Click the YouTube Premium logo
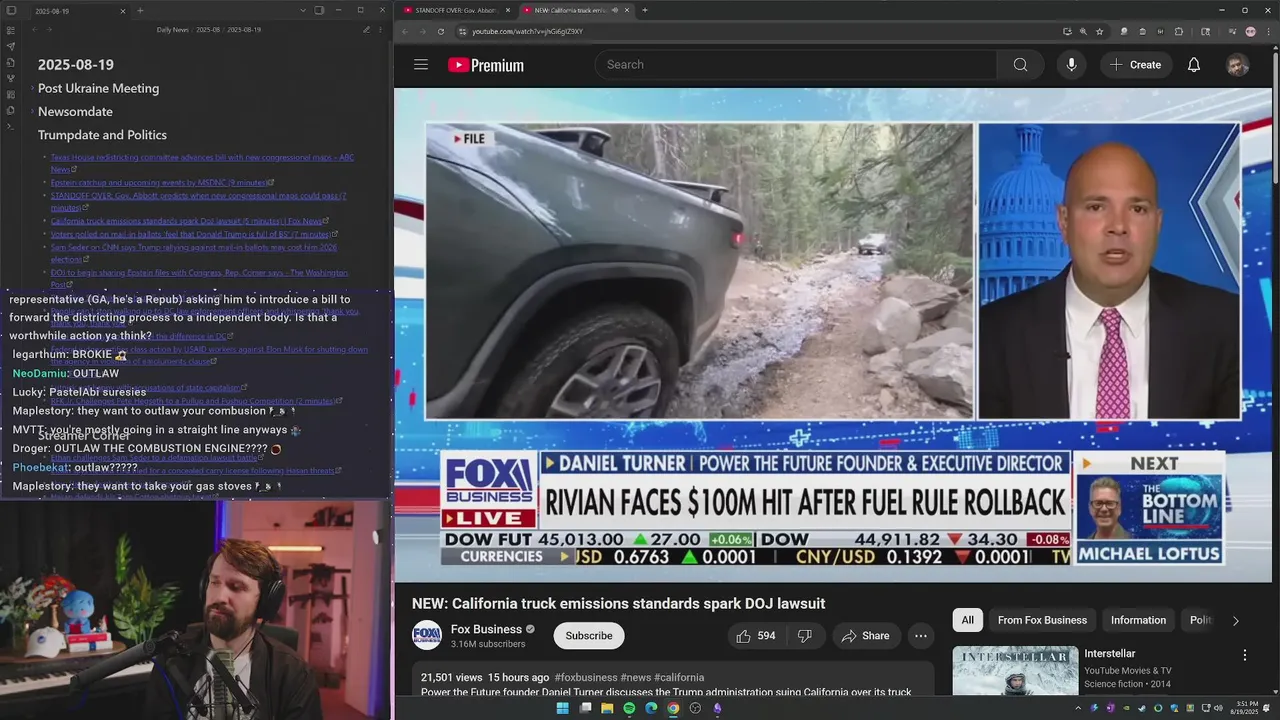The width and height of the screenshot is (1280, 720). pyautogui.click(x=486, y=65)
